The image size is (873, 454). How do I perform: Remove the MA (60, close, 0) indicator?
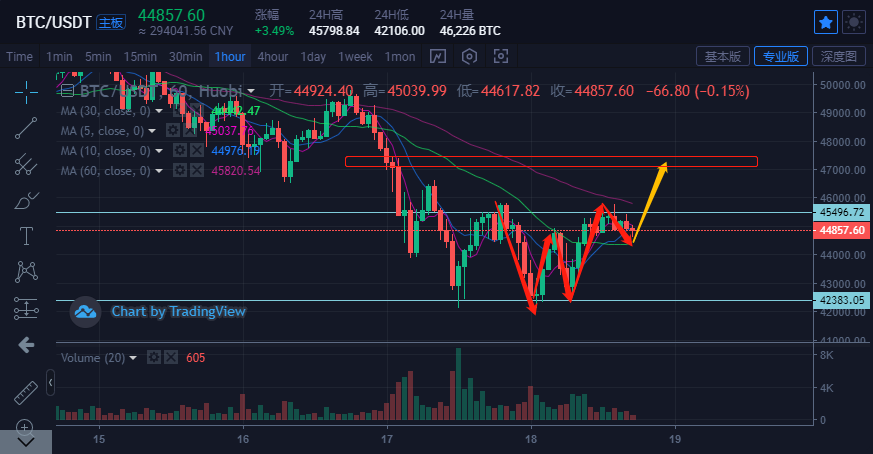tap(198, 171)
